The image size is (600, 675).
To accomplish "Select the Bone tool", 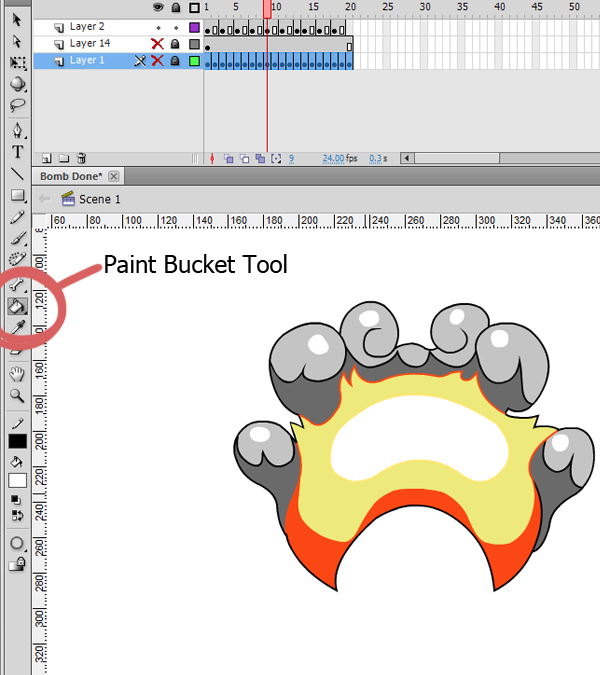I will click(x=17, y=285).
